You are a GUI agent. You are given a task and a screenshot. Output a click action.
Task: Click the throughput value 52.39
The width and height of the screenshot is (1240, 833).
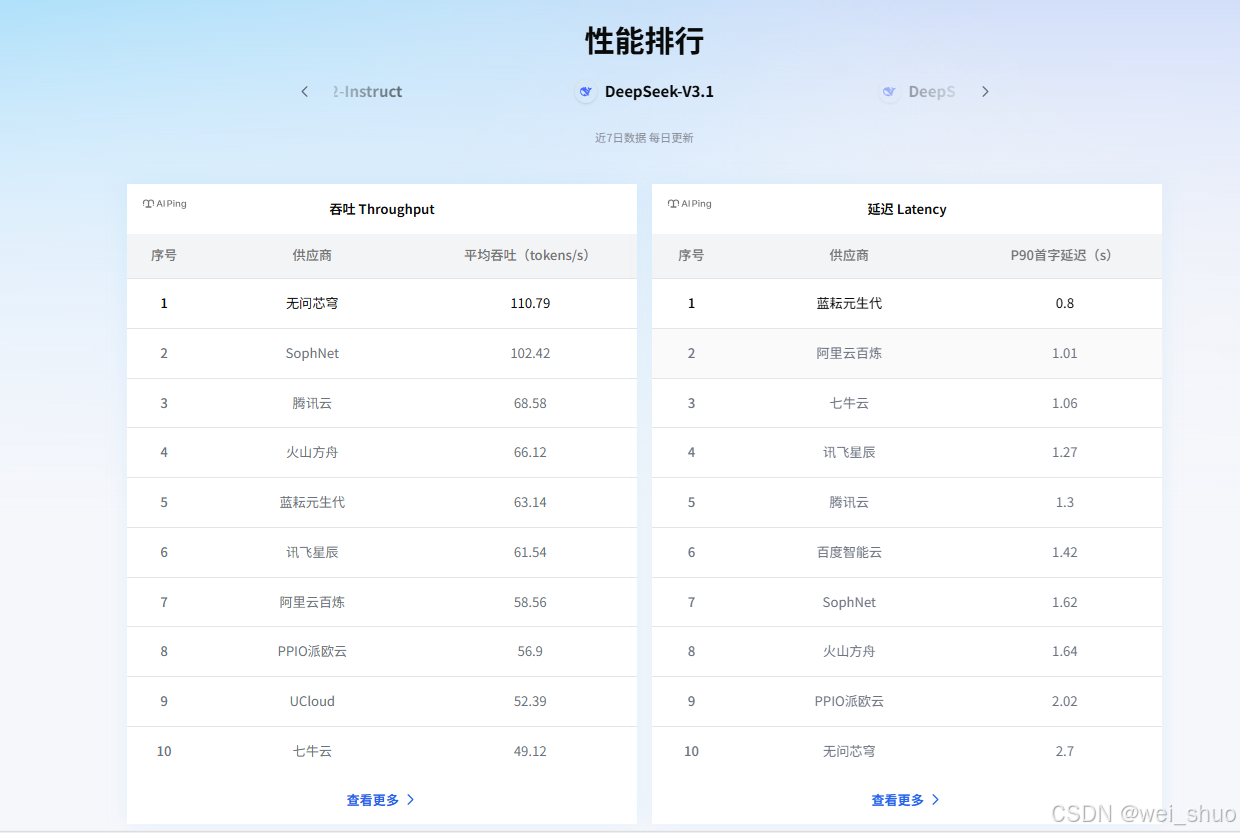coord(530,701)
